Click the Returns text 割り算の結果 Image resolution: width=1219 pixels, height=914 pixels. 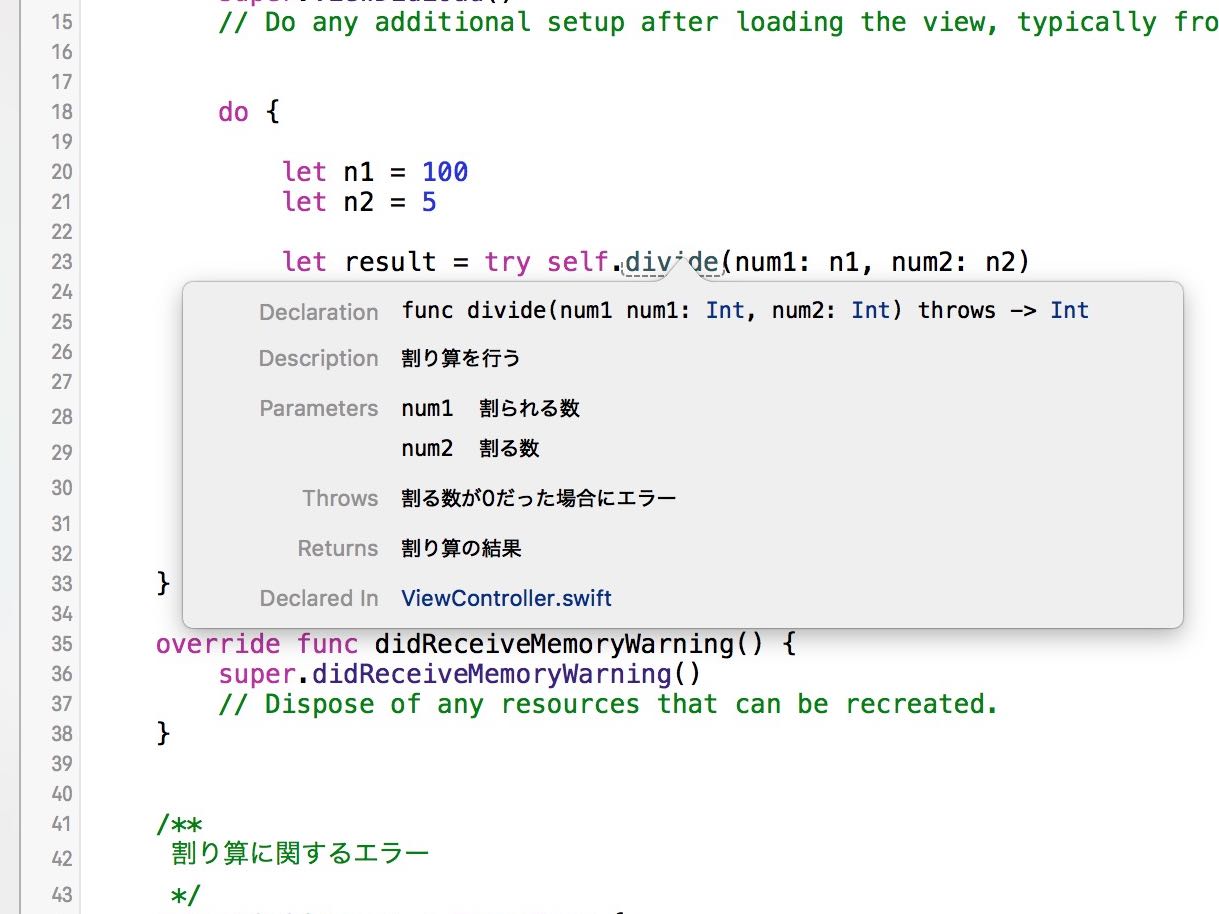[x=461, y=548]
